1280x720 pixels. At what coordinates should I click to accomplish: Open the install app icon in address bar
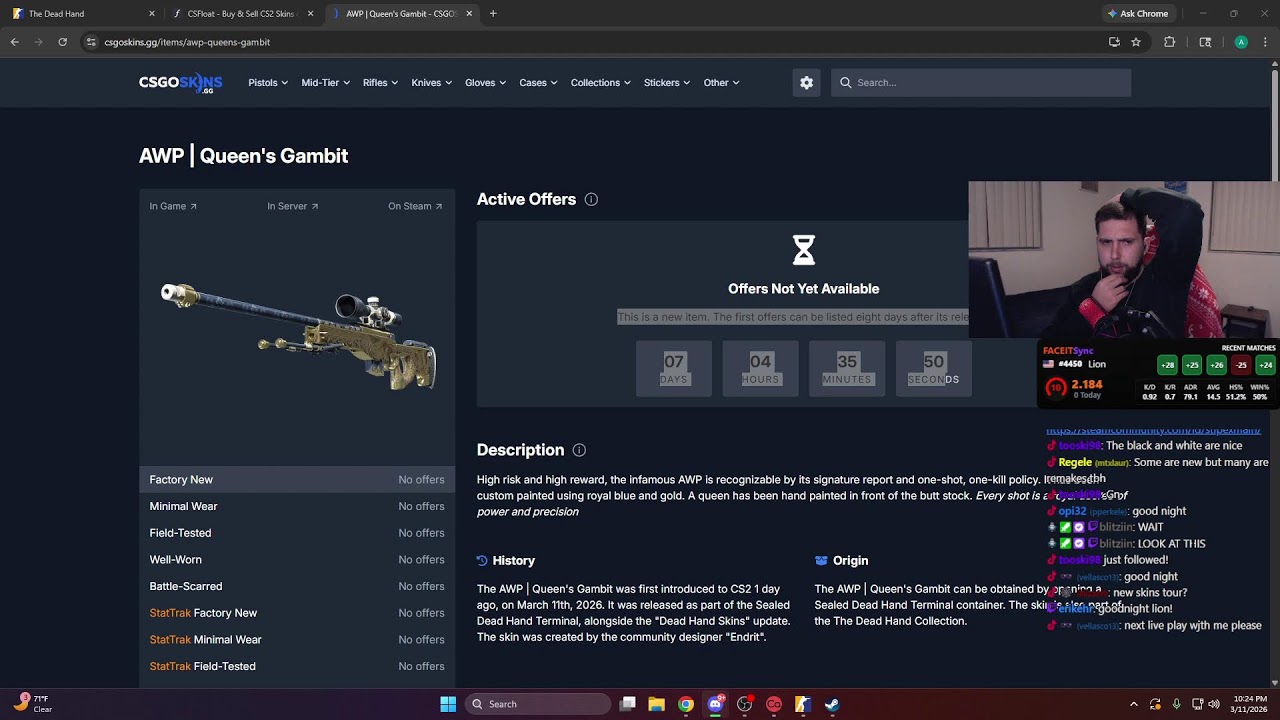coord(1114,42)
